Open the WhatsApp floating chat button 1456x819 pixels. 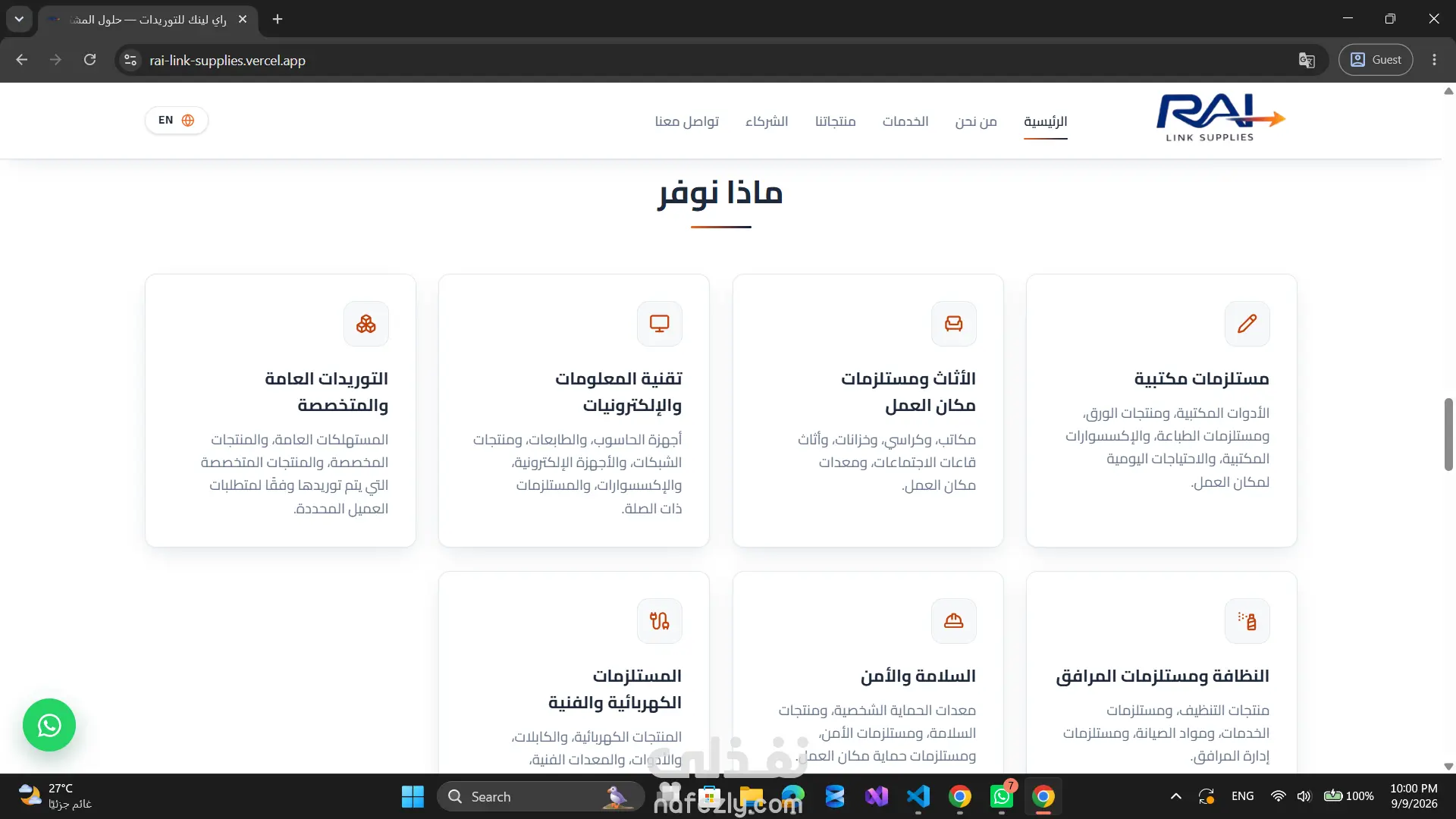coord(49,725)
